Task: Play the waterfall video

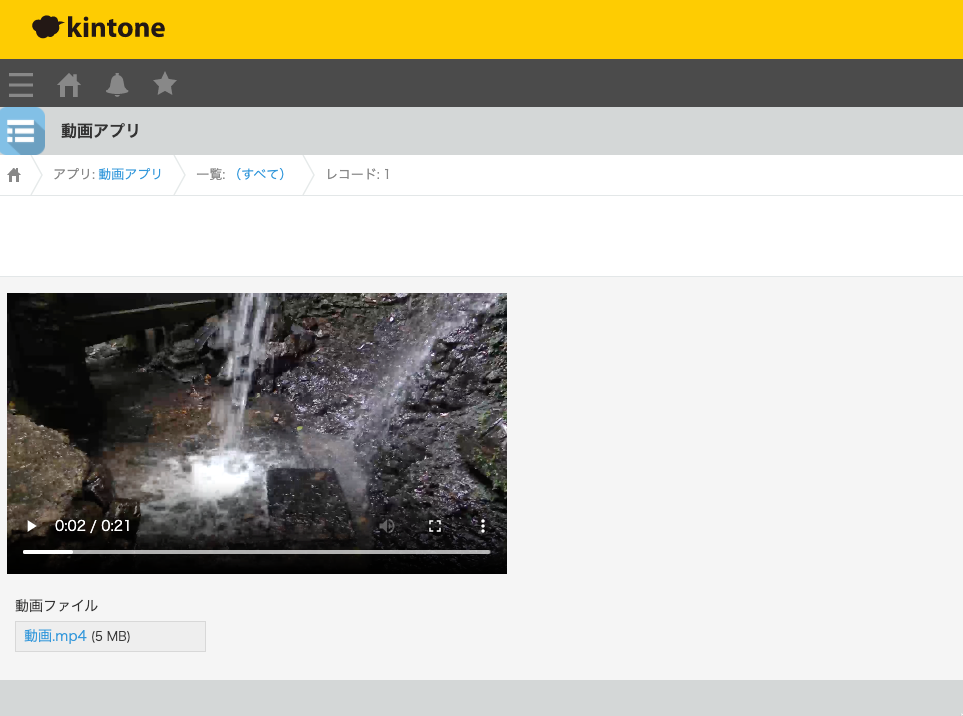Action: [31, 525]
